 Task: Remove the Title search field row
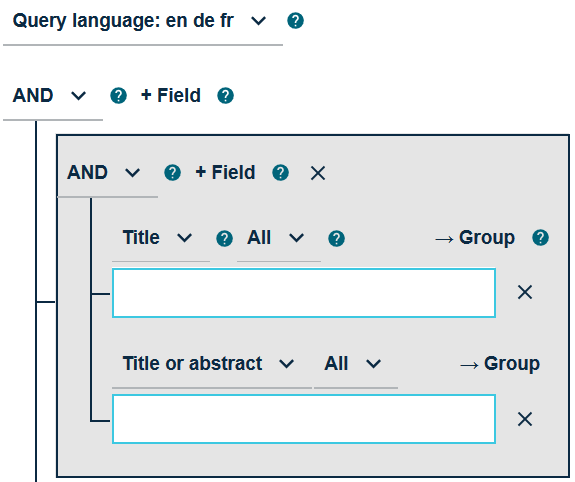tap(525, 292)
